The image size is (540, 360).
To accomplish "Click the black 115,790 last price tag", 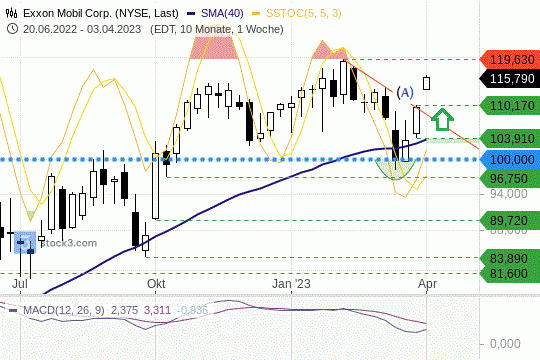I will click(x=510, y=79).
